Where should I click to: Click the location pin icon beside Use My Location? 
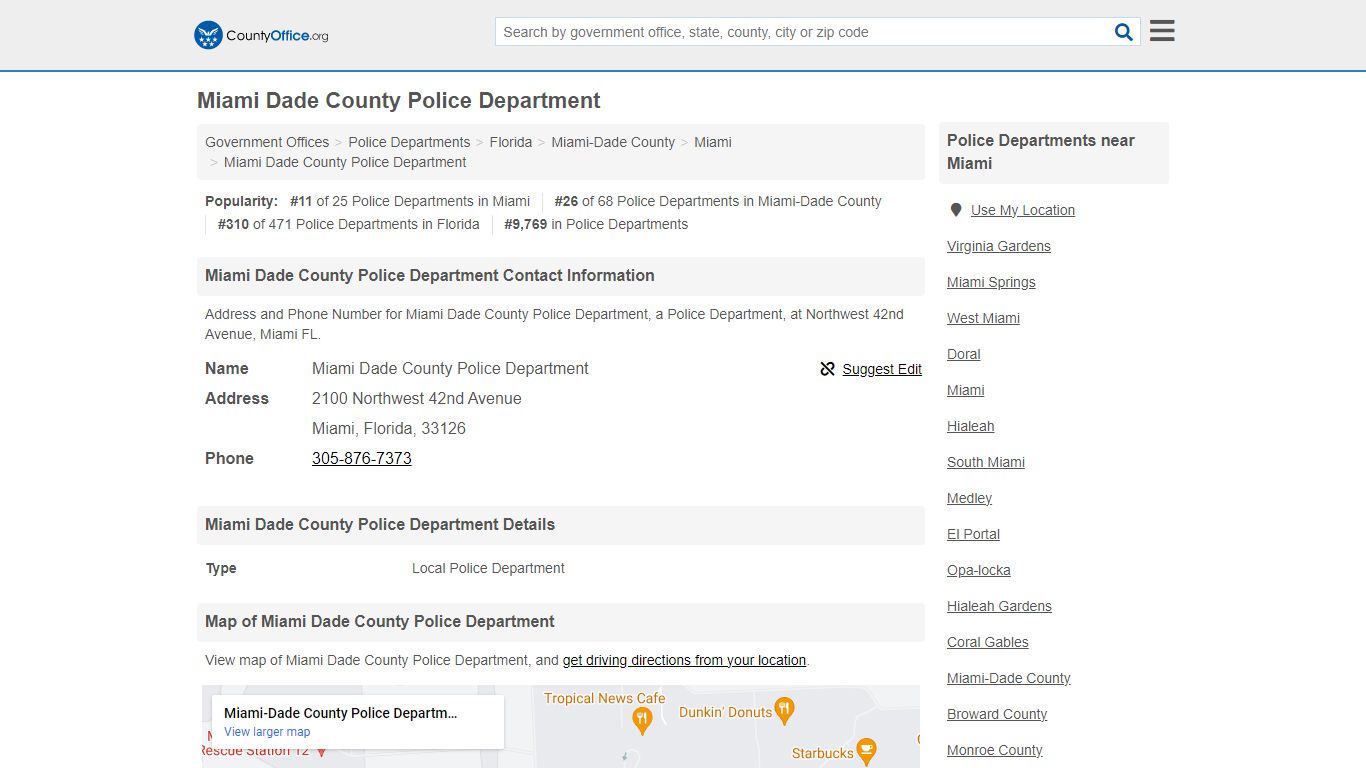[x=956, y=210]
